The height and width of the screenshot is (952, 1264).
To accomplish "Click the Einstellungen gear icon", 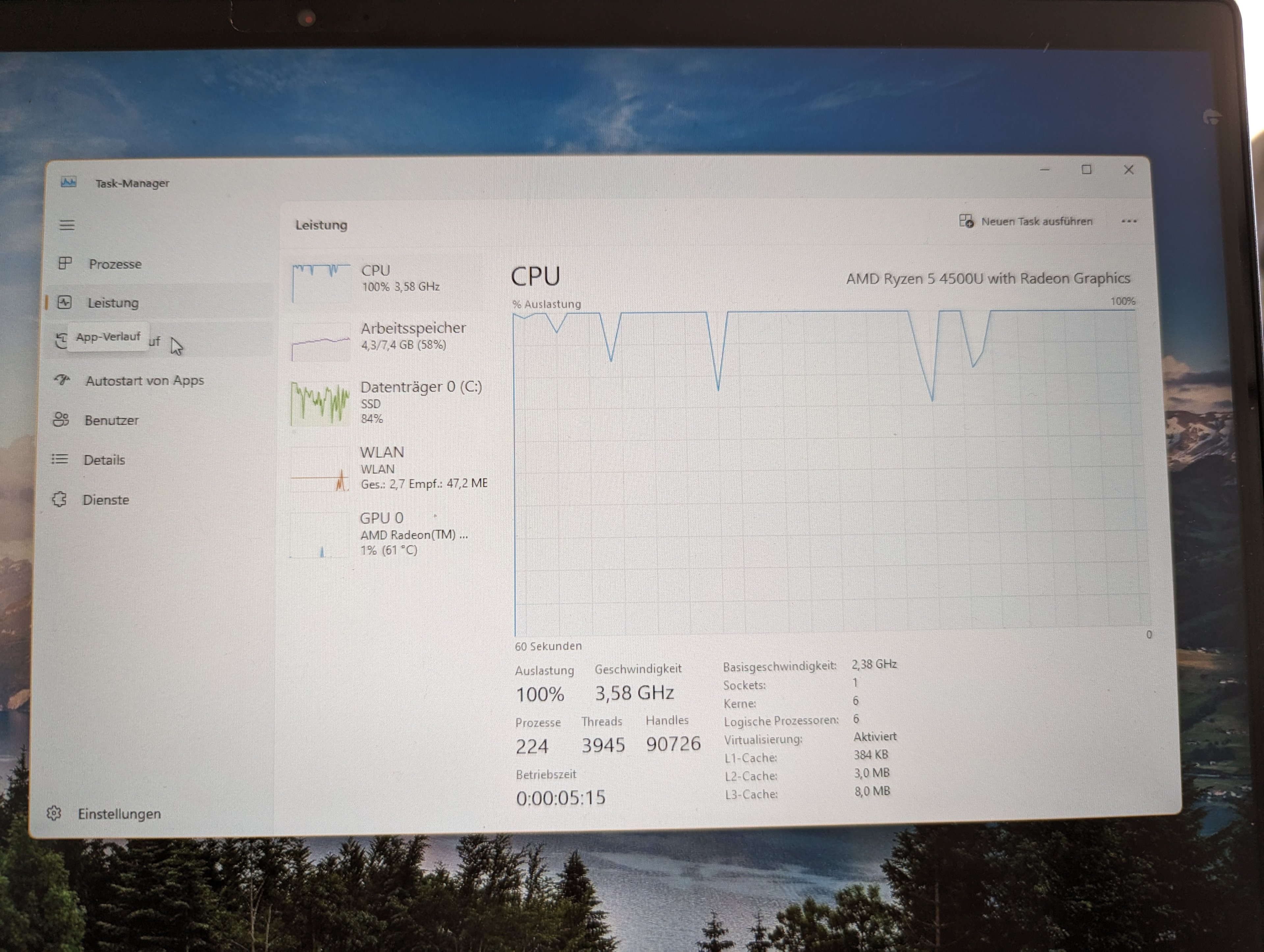I will point(54,813).
